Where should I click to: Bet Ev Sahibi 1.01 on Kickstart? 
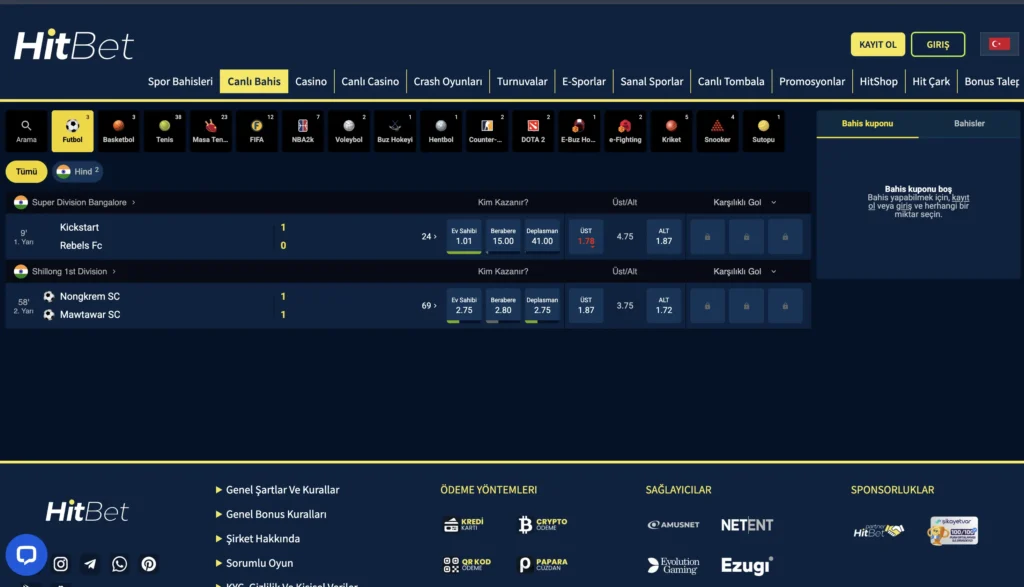tap(464, 236)
